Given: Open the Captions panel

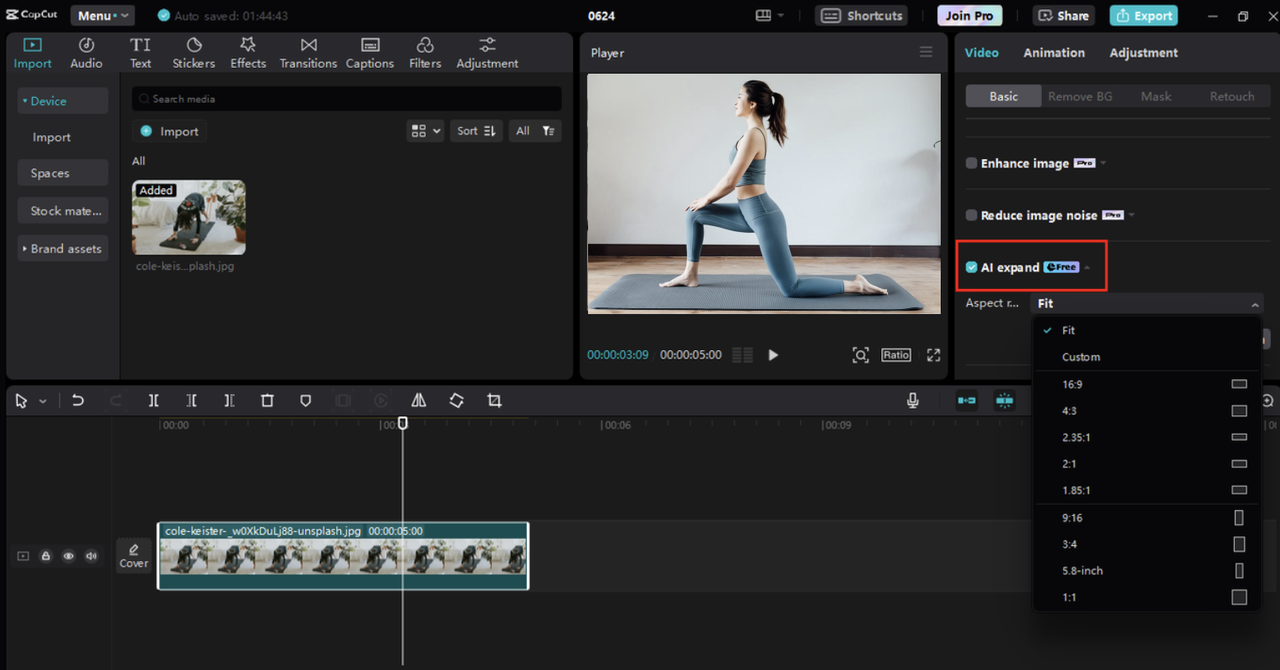Looking at the screenshot, I should [370, 53].
